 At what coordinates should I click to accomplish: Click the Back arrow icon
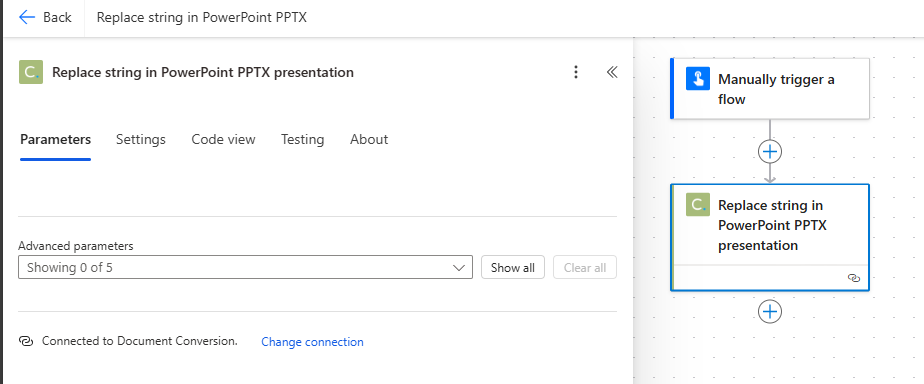(x=27, y=17)
